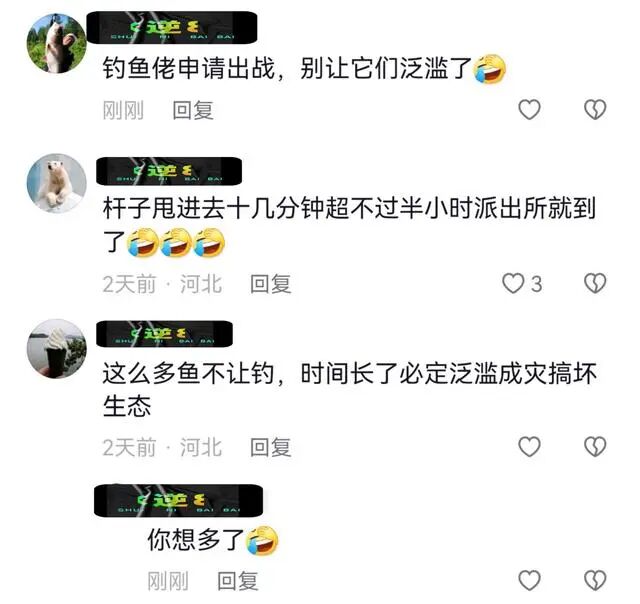Like the comment with 3 likes
640x604 pixels.
tap(513, 283)
